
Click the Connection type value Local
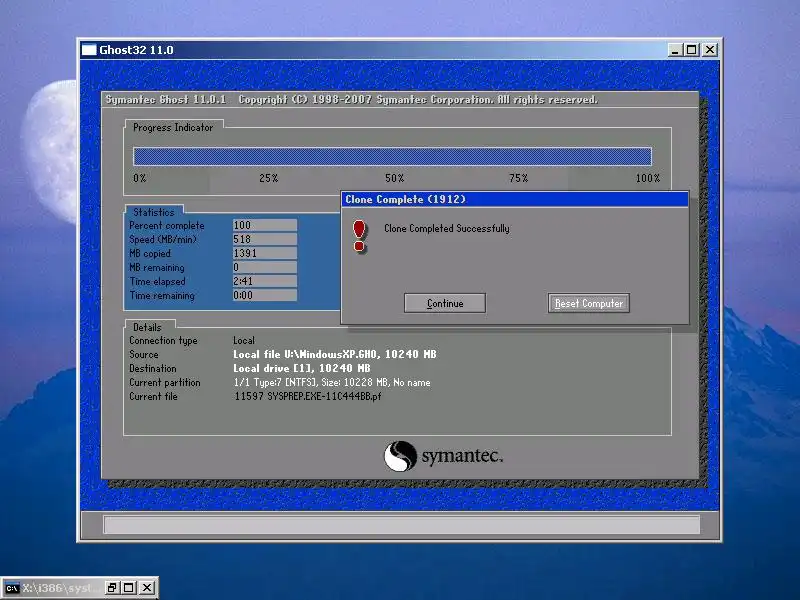(244, 340)
